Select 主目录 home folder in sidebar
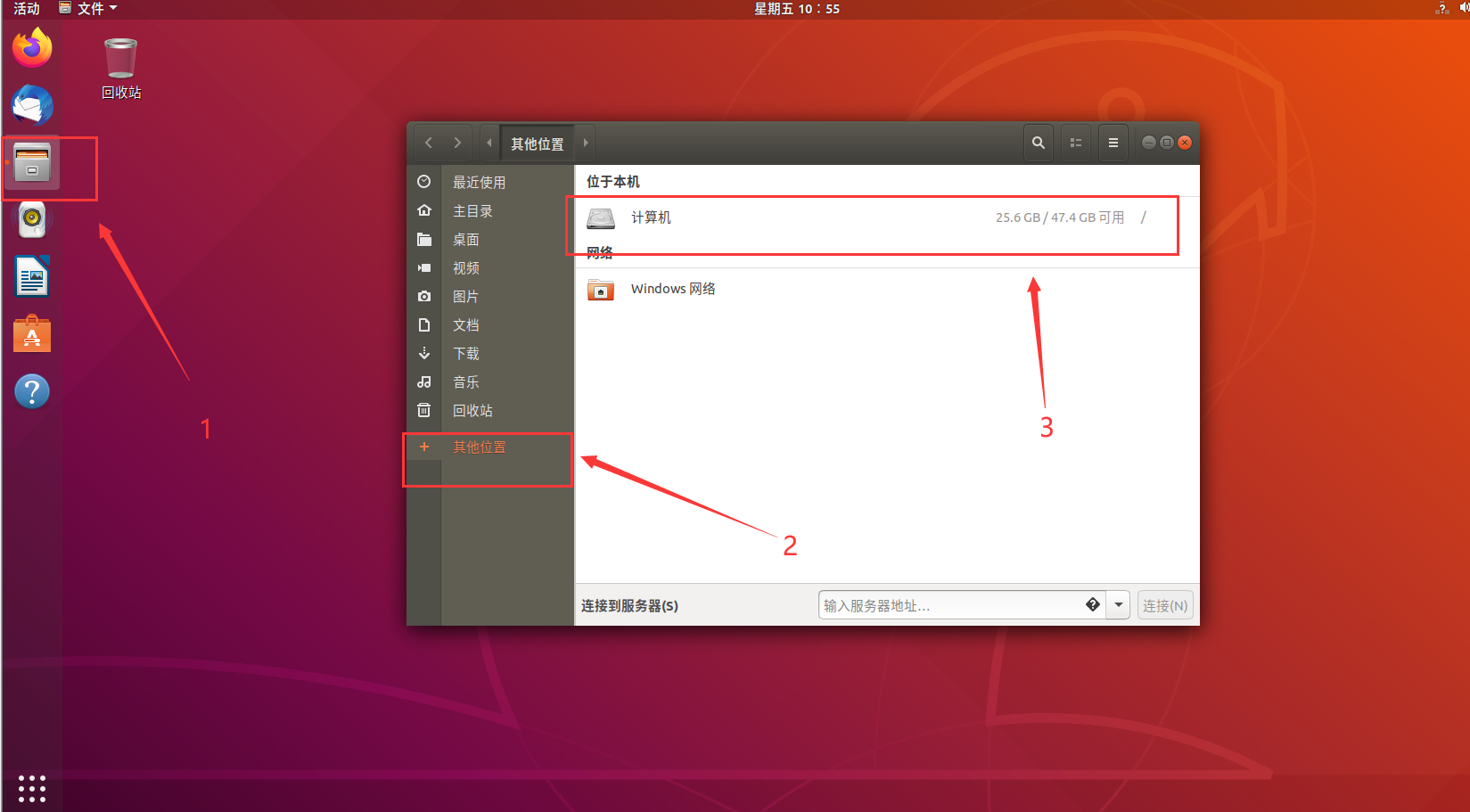This screenshot has width=1470, height=812. 472,211
